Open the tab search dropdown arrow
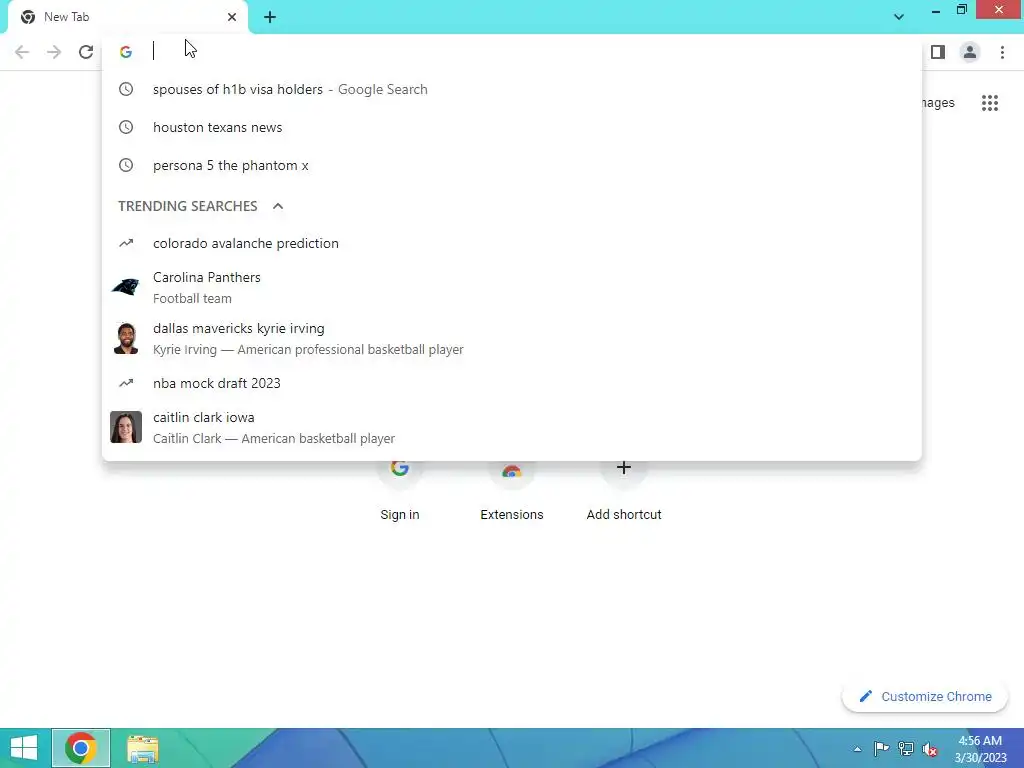The height and width of the screenshot is (768, 1024). click(899, 17)
